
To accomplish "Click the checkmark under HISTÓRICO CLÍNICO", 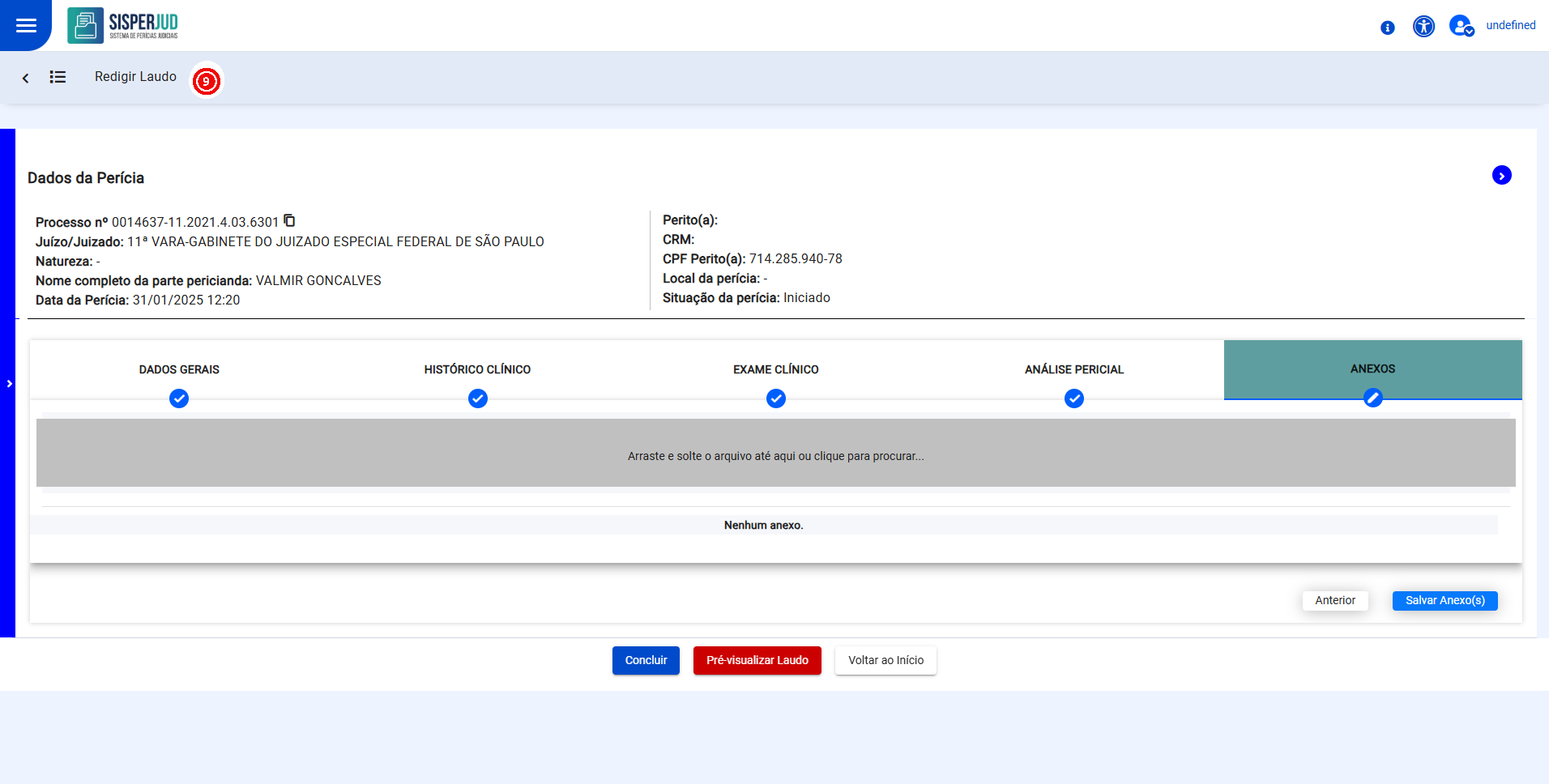I will coord(478,398).
